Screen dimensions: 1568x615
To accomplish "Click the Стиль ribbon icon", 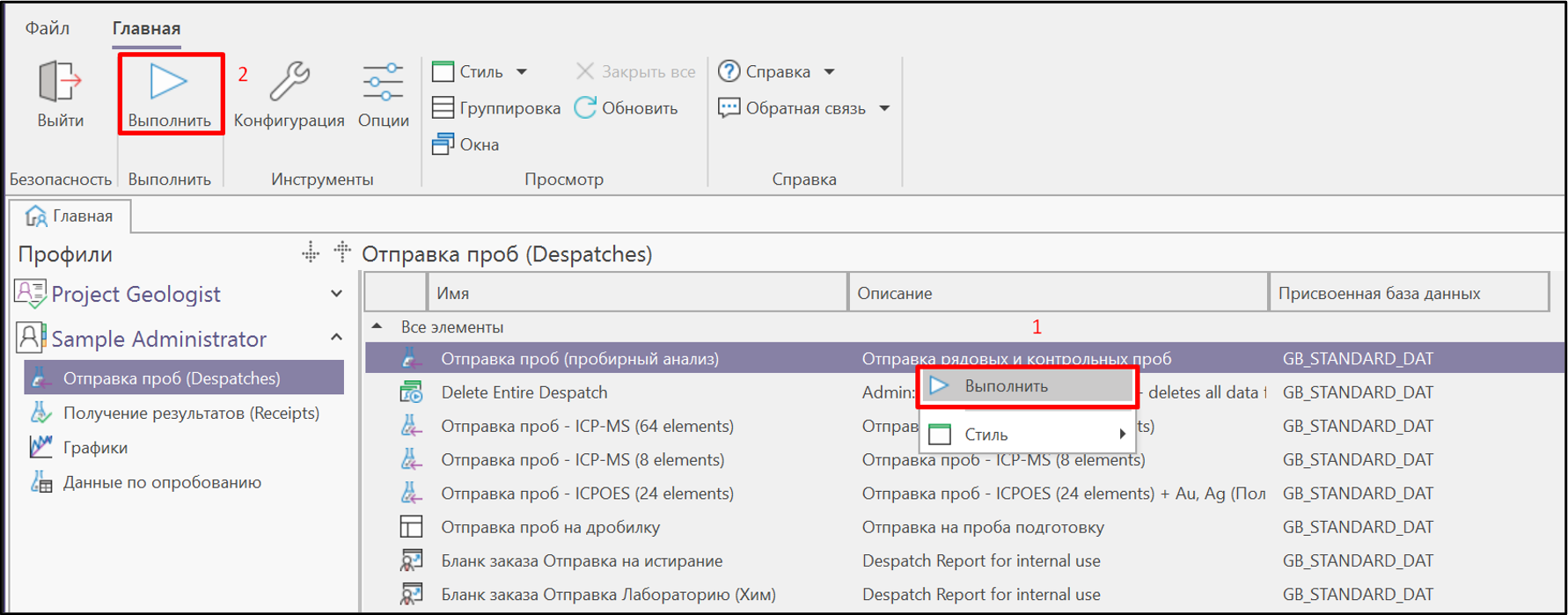I will tap(443, 71).
